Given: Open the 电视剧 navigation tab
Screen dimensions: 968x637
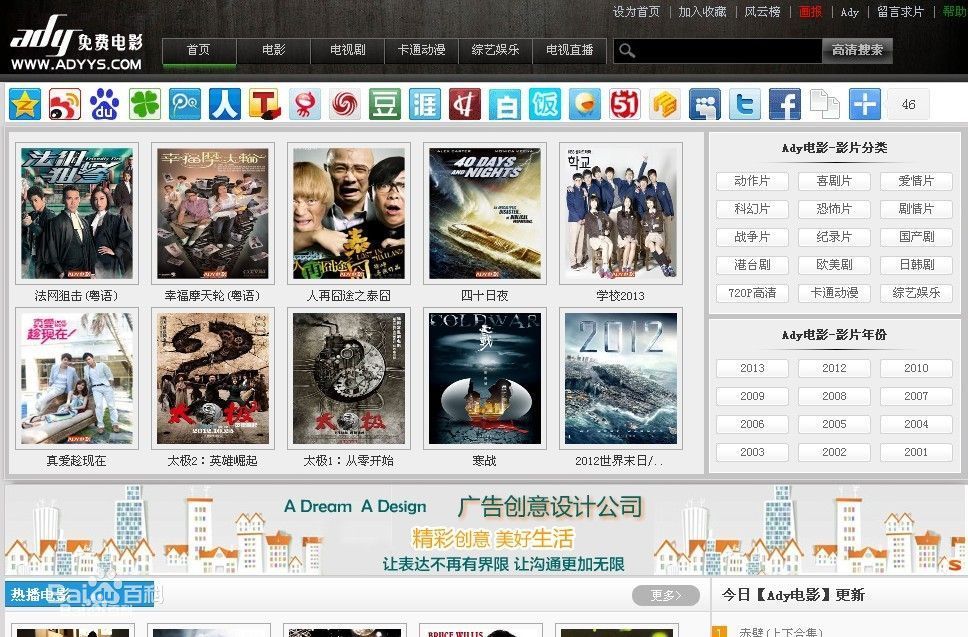Looking at the screenshot, I should [x=347, y=50].
